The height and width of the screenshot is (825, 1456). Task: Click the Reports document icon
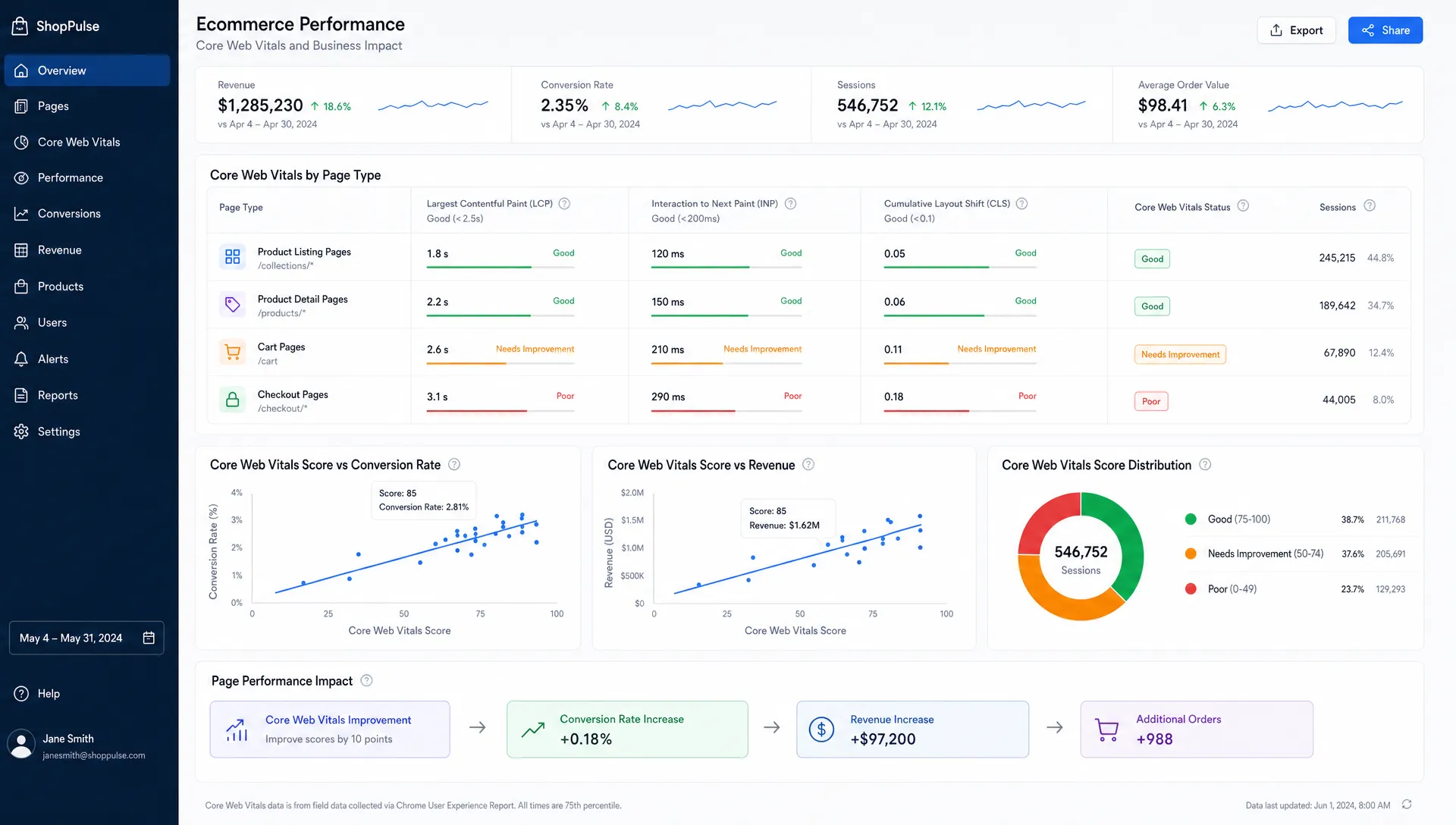pyautogui.click(x=21, y=396)
